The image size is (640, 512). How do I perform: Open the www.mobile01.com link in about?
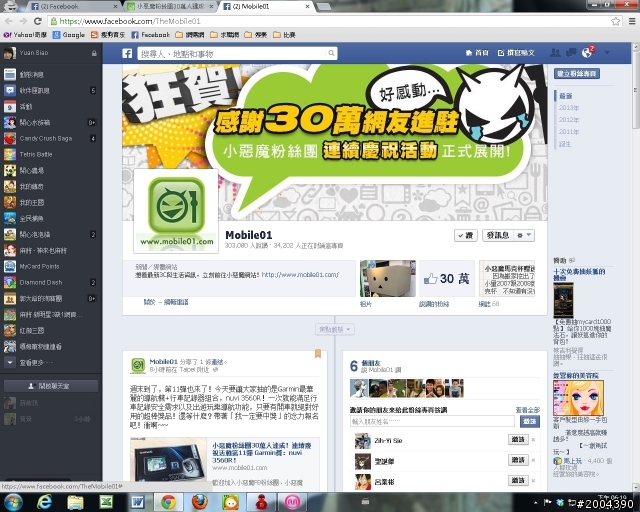pos(300,275)
